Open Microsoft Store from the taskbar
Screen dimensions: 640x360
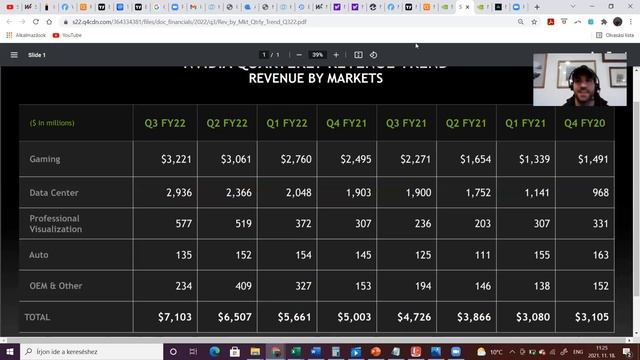click(235, 351)
